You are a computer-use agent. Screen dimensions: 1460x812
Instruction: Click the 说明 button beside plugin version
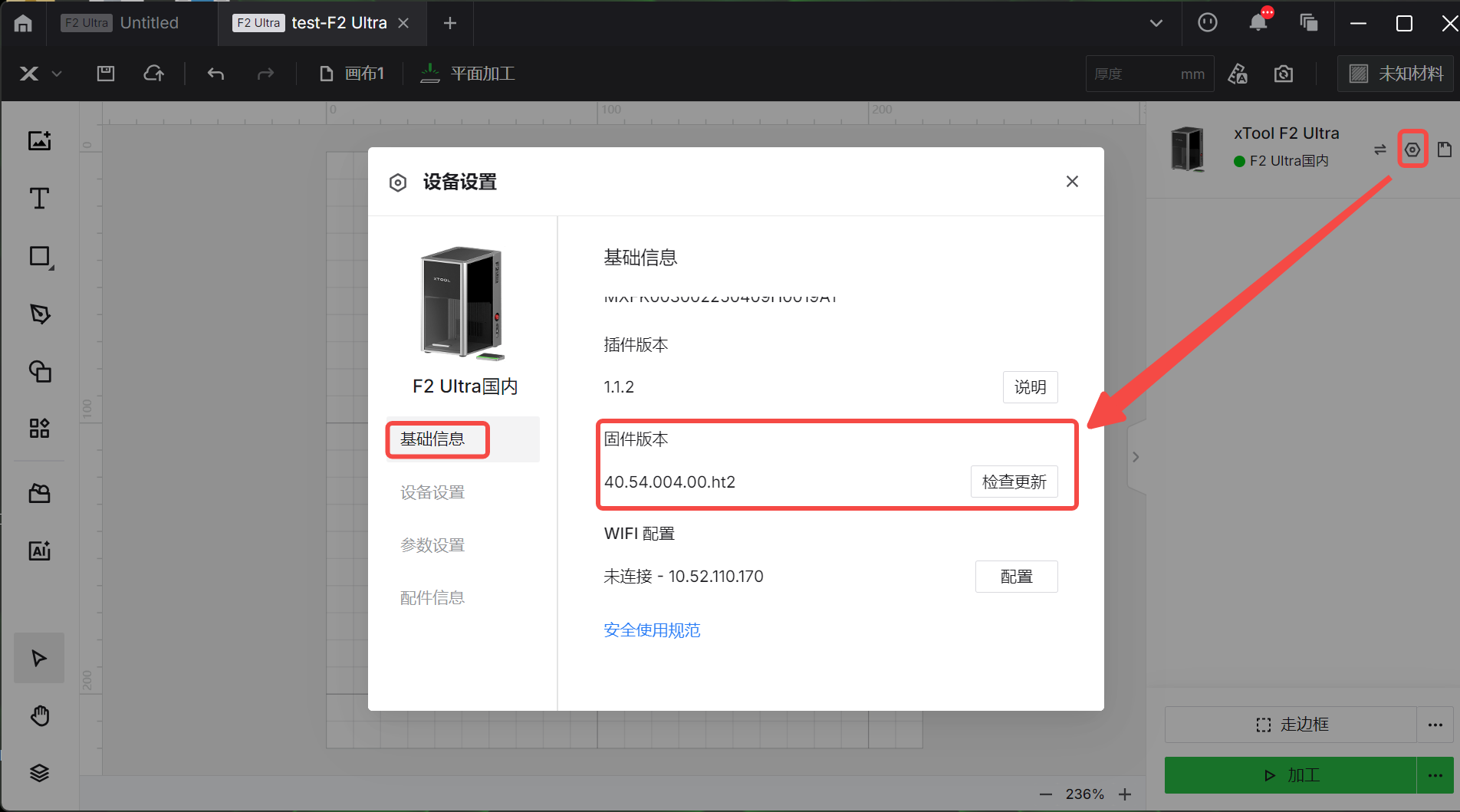click(x=1030, y=387)
